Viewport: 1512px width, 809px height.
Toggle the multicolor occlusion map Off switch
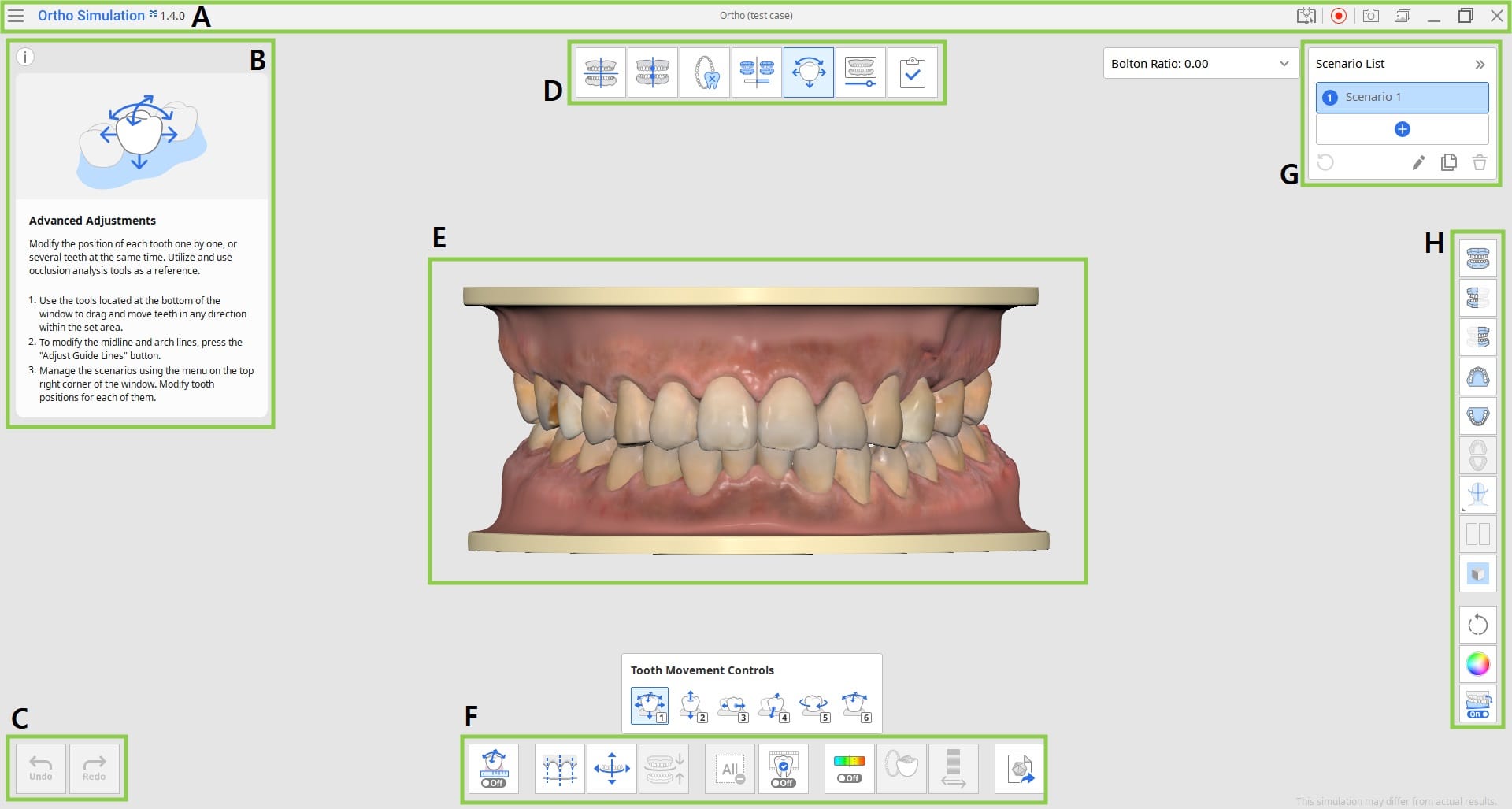pyautogui.click(x=850, y=769)
